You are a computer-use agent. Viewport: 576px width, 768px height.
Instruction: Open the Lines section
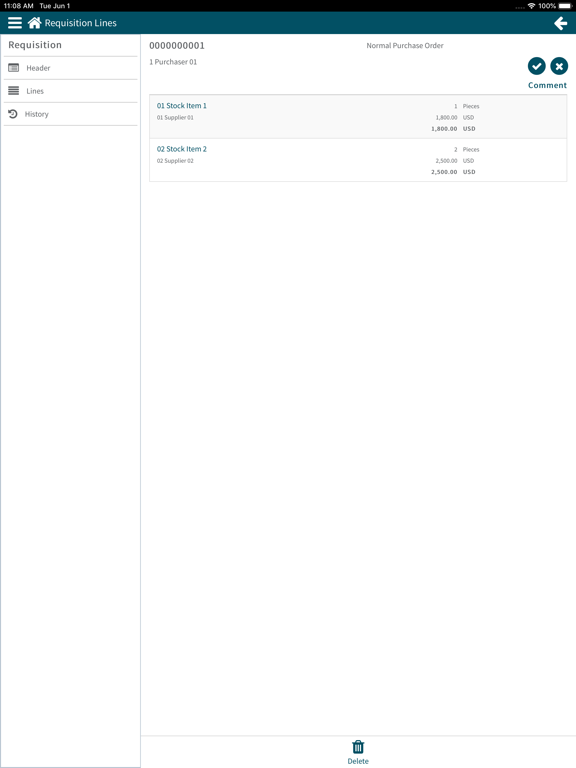pos(71,91)
